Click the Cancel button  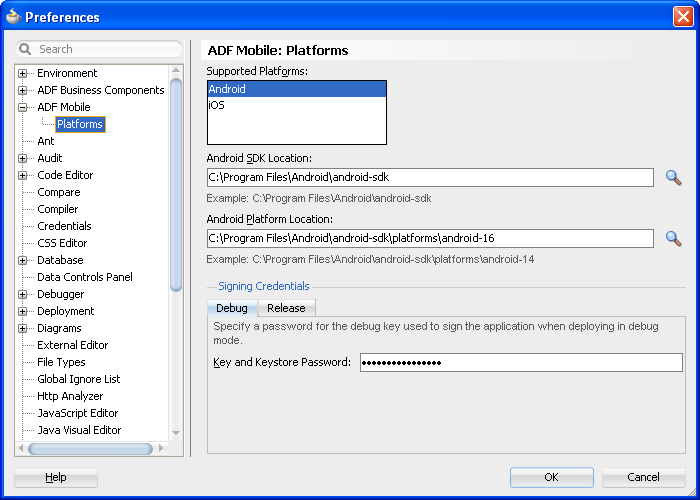point(643,477)
